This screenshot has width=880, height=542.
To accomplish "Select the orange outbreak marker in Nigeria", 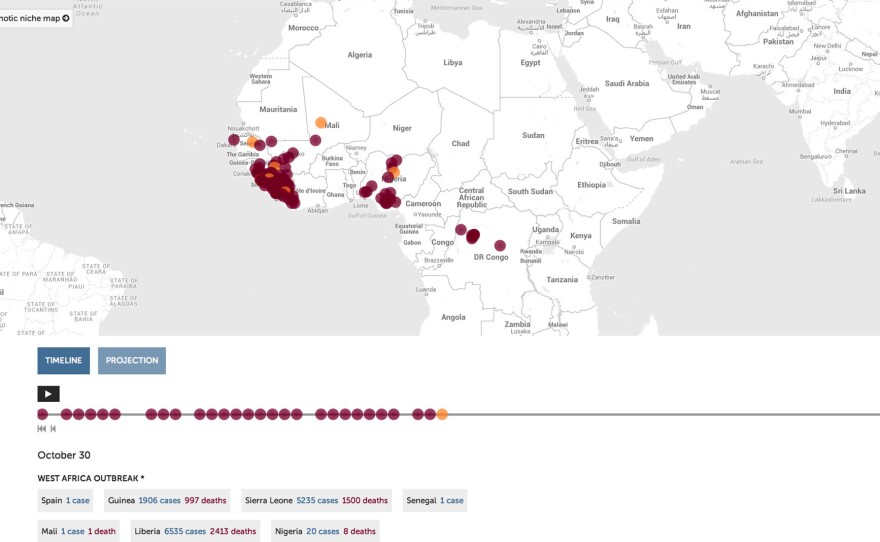I will point(394,172).
